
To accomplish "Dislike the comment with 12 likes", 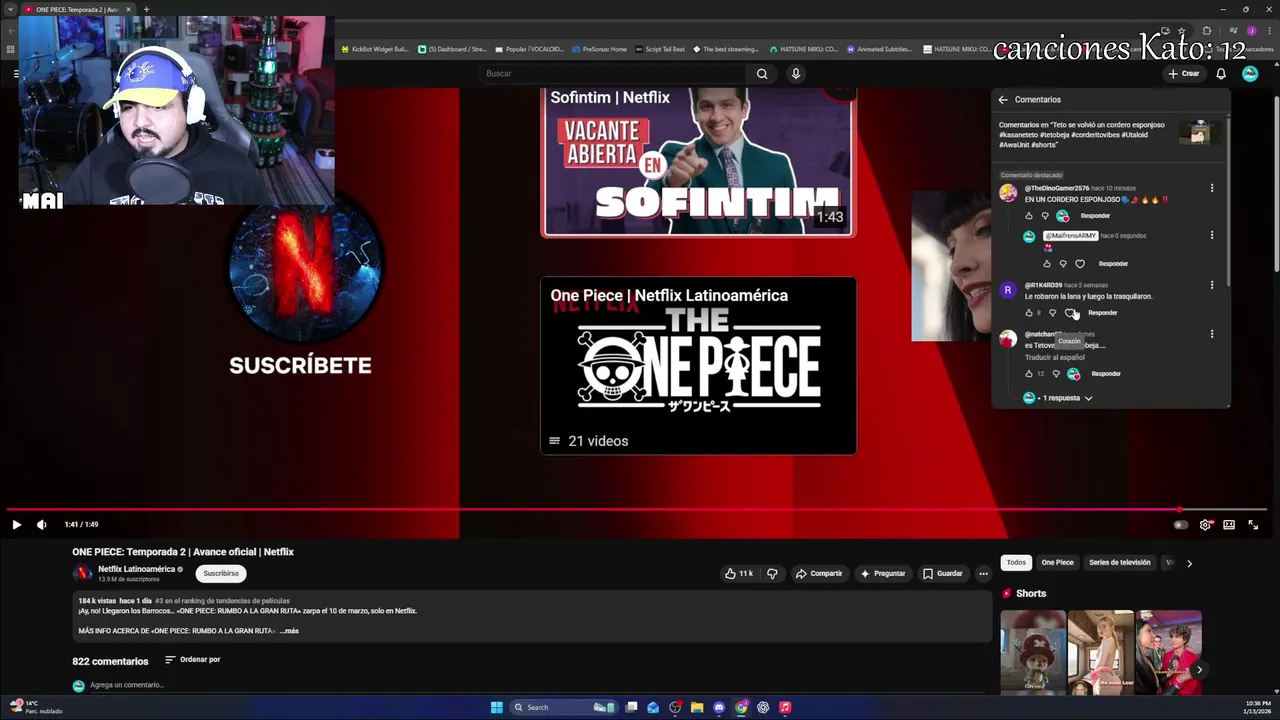I will pos(1056,374).
